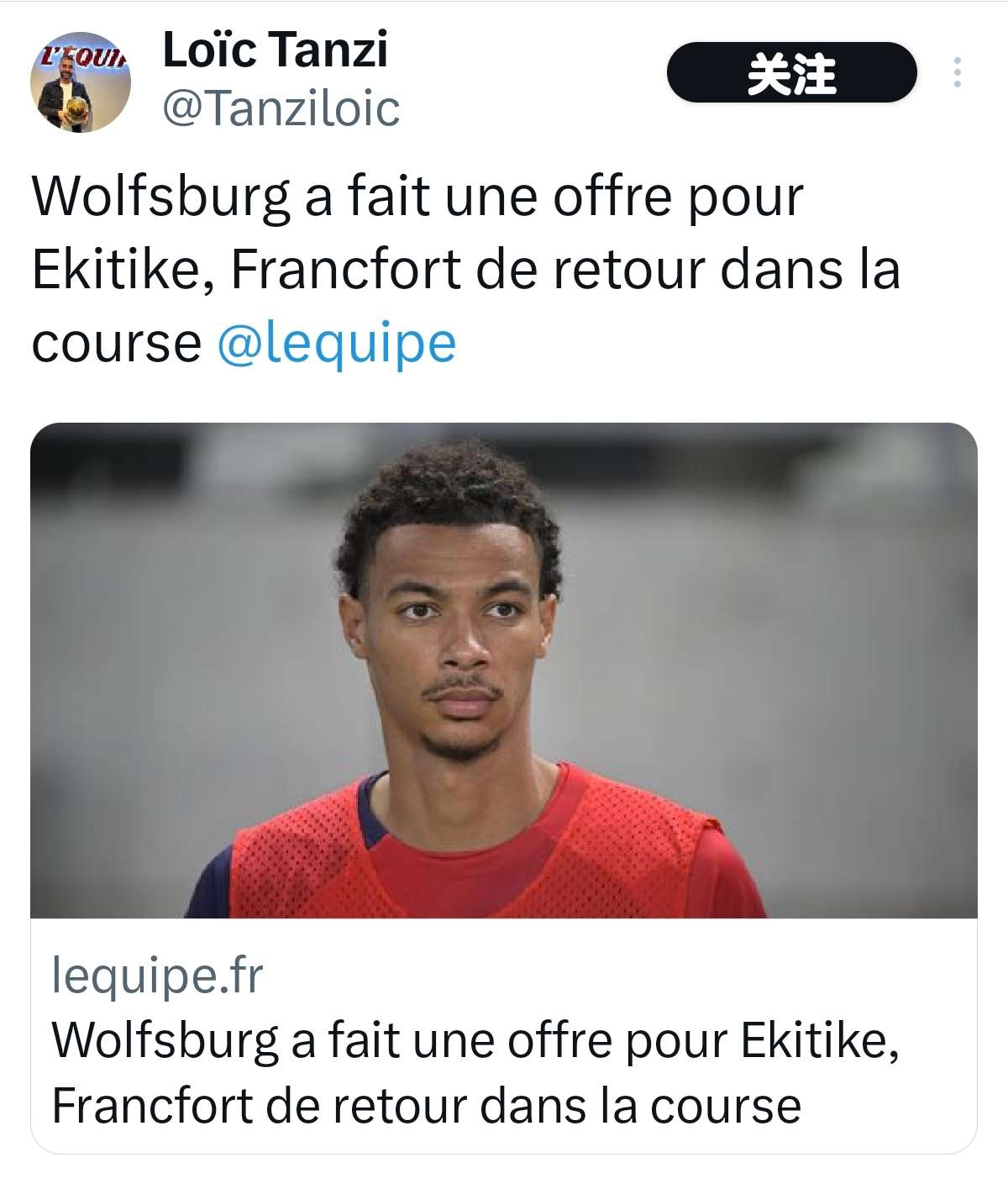
Task: Click the word 'course' before @lequipe
Action: click(116, 345)
